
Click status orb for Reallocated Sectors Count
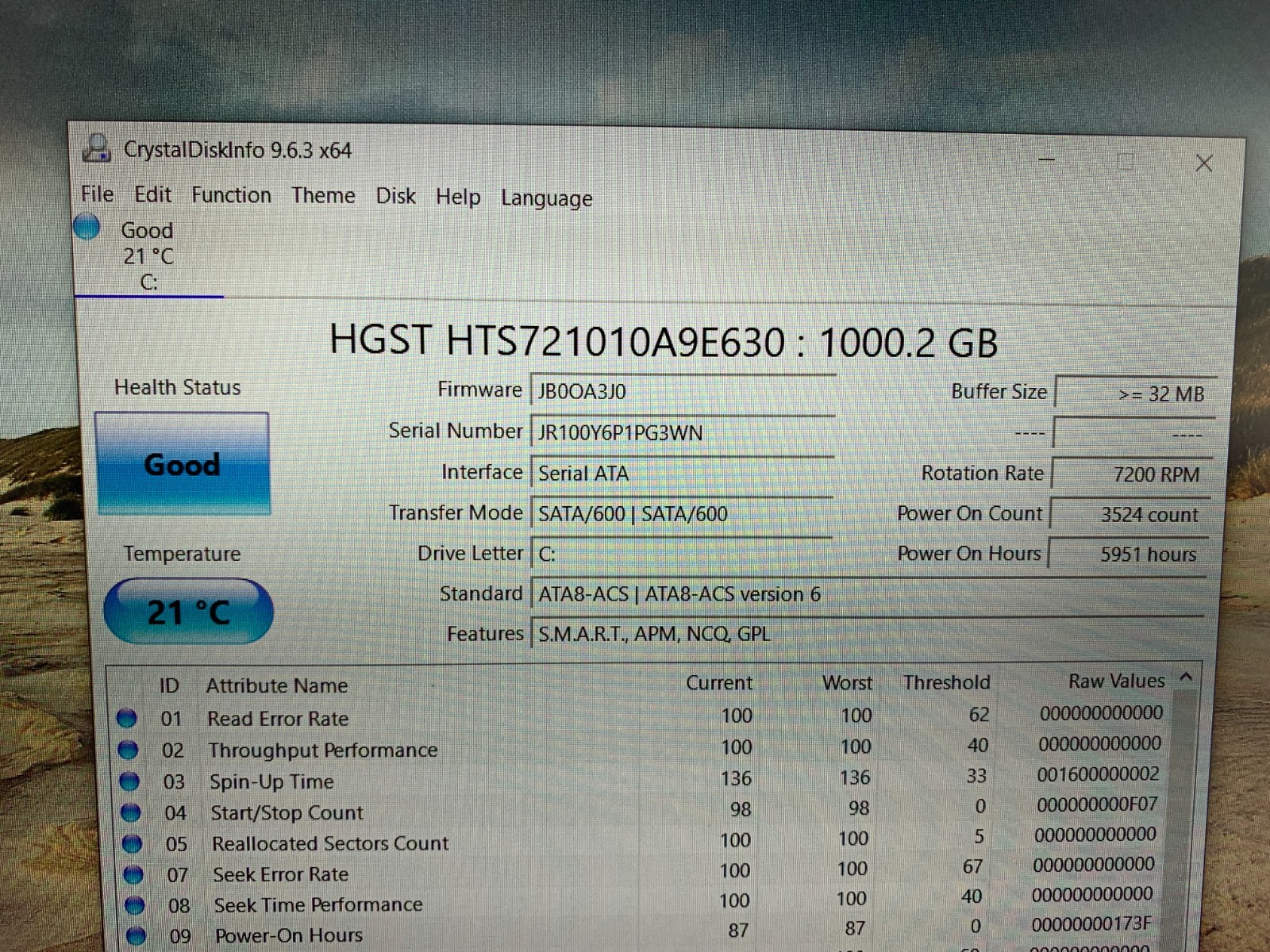[x=133, y=843]
